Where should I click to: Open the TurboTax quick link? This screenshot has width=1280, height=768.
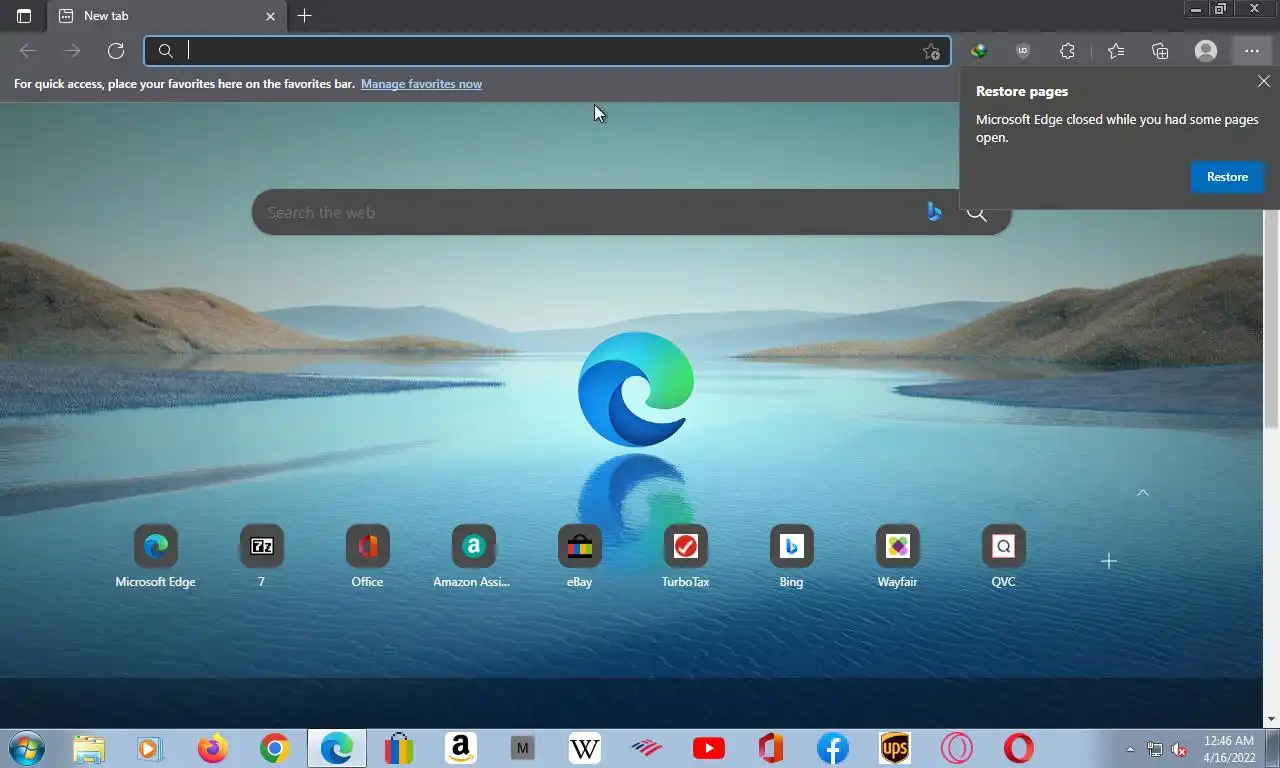point(686,557)
